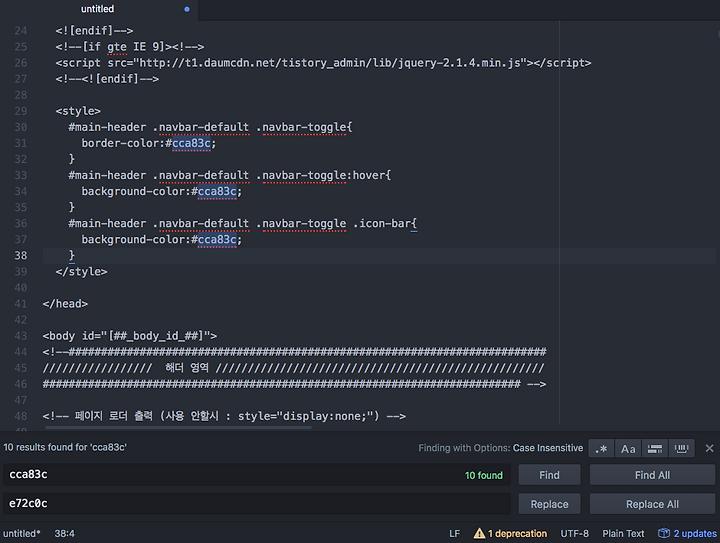
Task: Click the Replace button
Action: [549, 504]
